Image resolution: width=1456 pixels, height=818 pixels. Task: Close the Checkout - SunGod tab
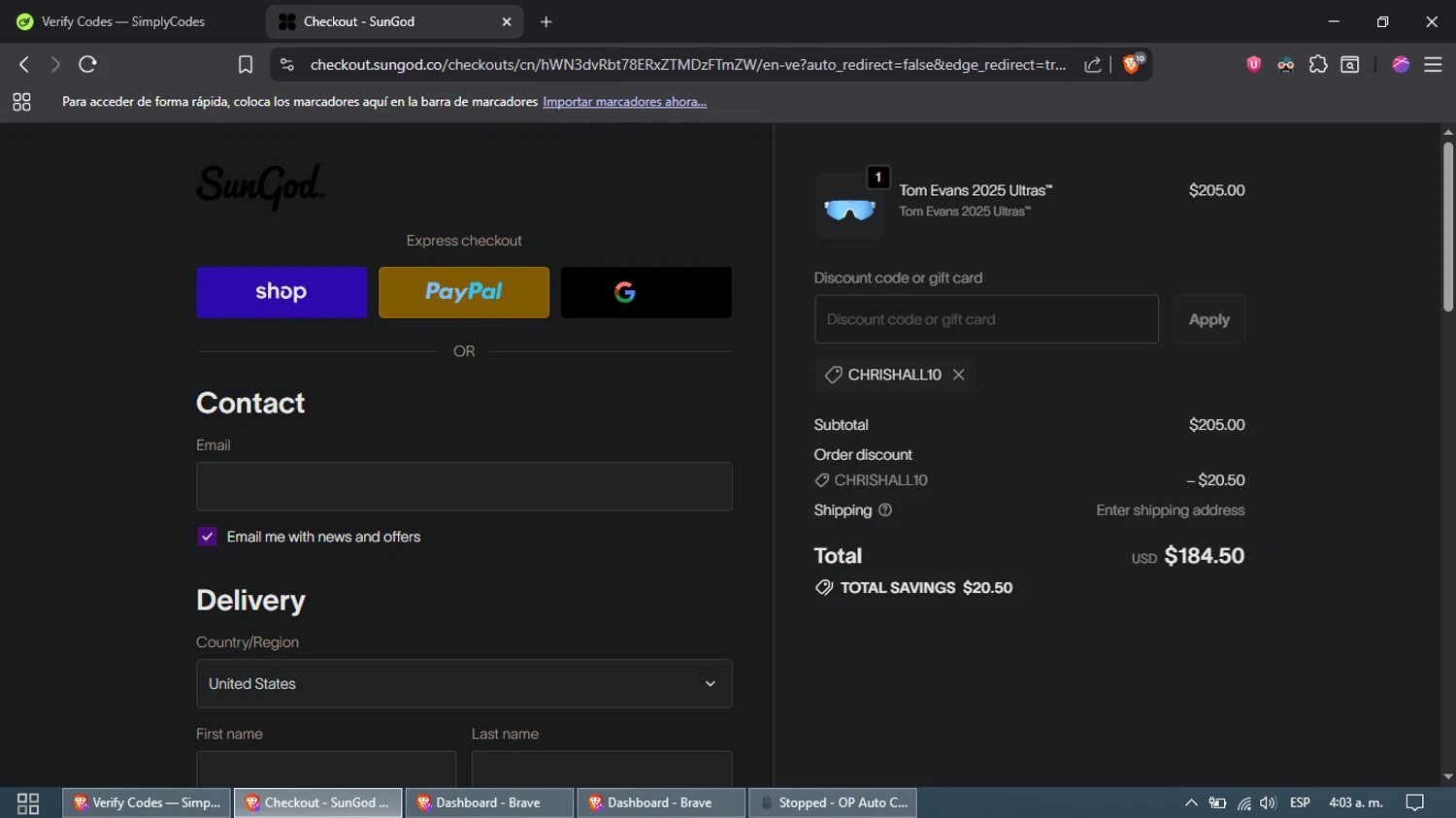click(507, 21)
